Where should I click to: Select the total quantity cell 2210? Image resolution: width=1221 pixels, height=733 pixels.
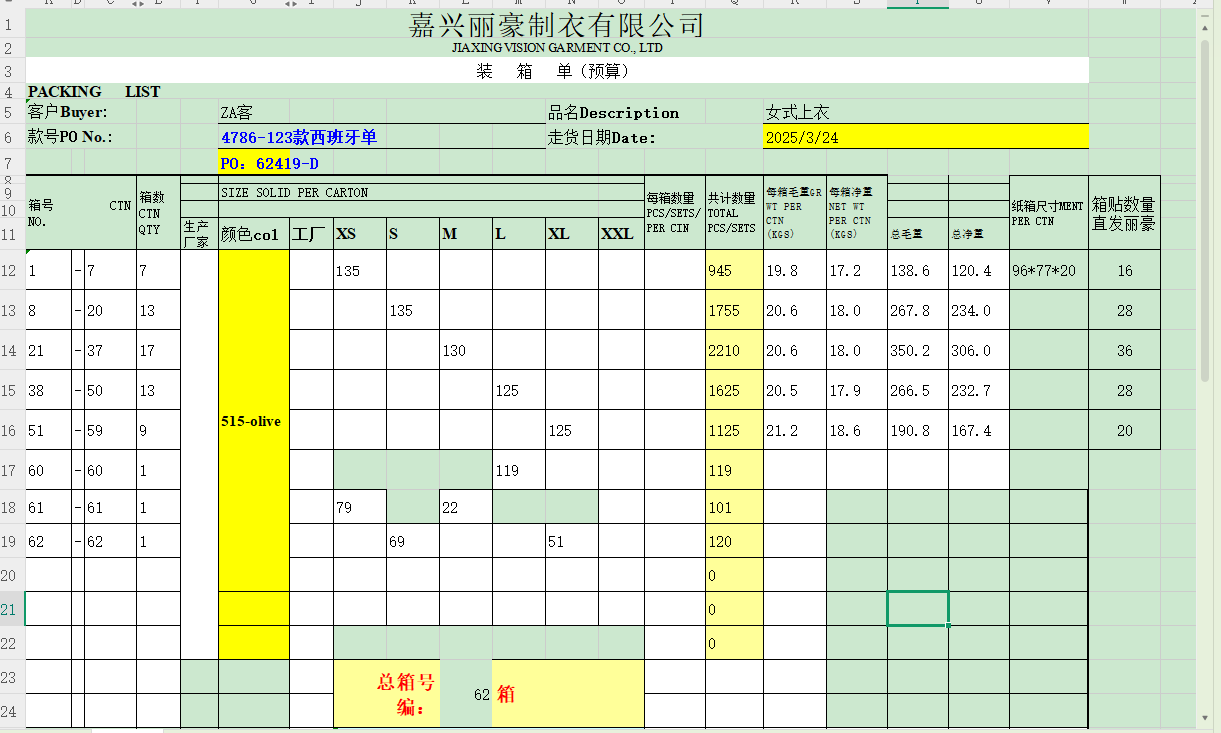coord(734,350)
